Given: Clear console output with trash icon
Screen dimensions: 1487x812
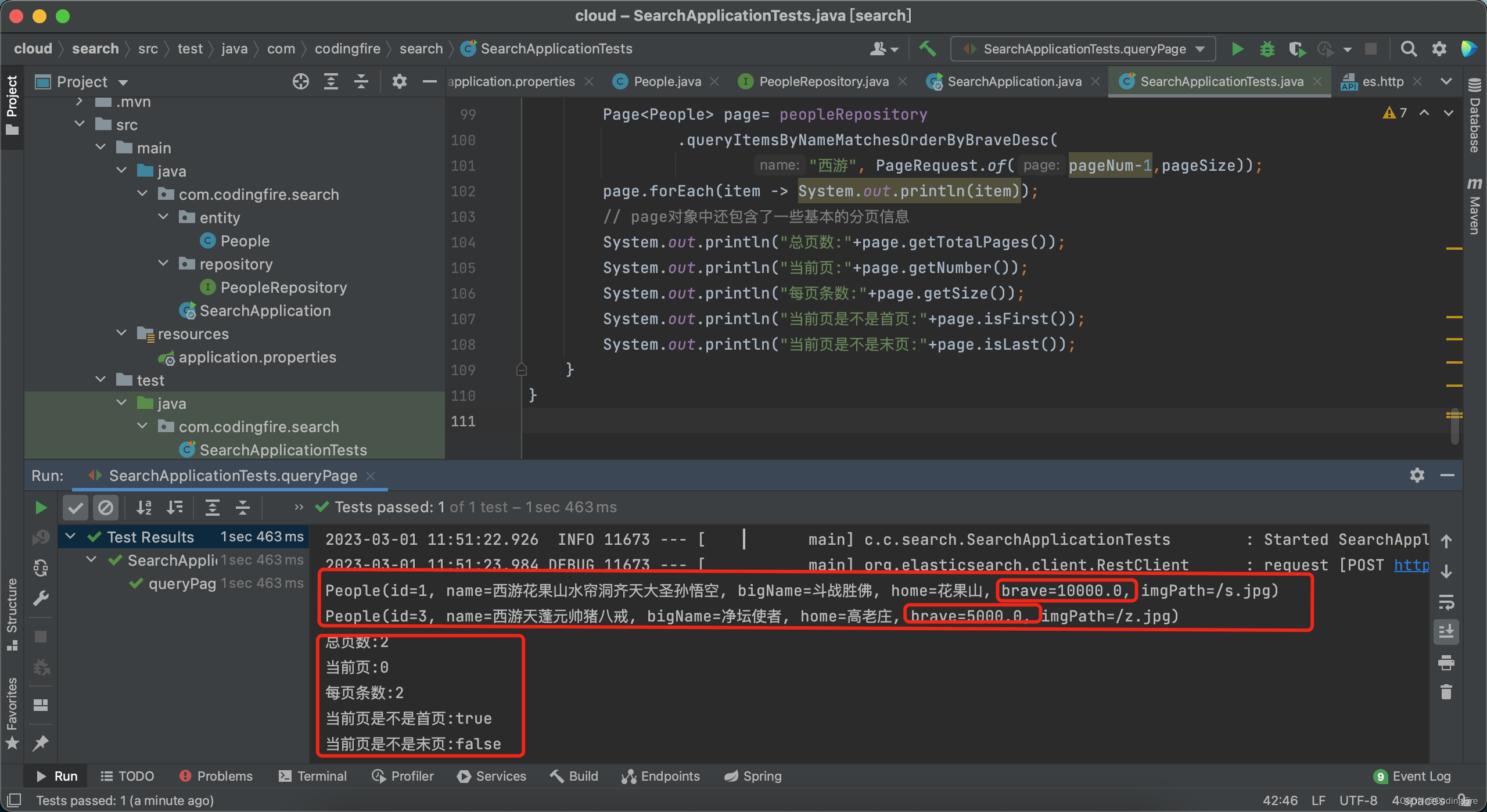Looking at the screenshot, I should click(x=1446, y=692).
